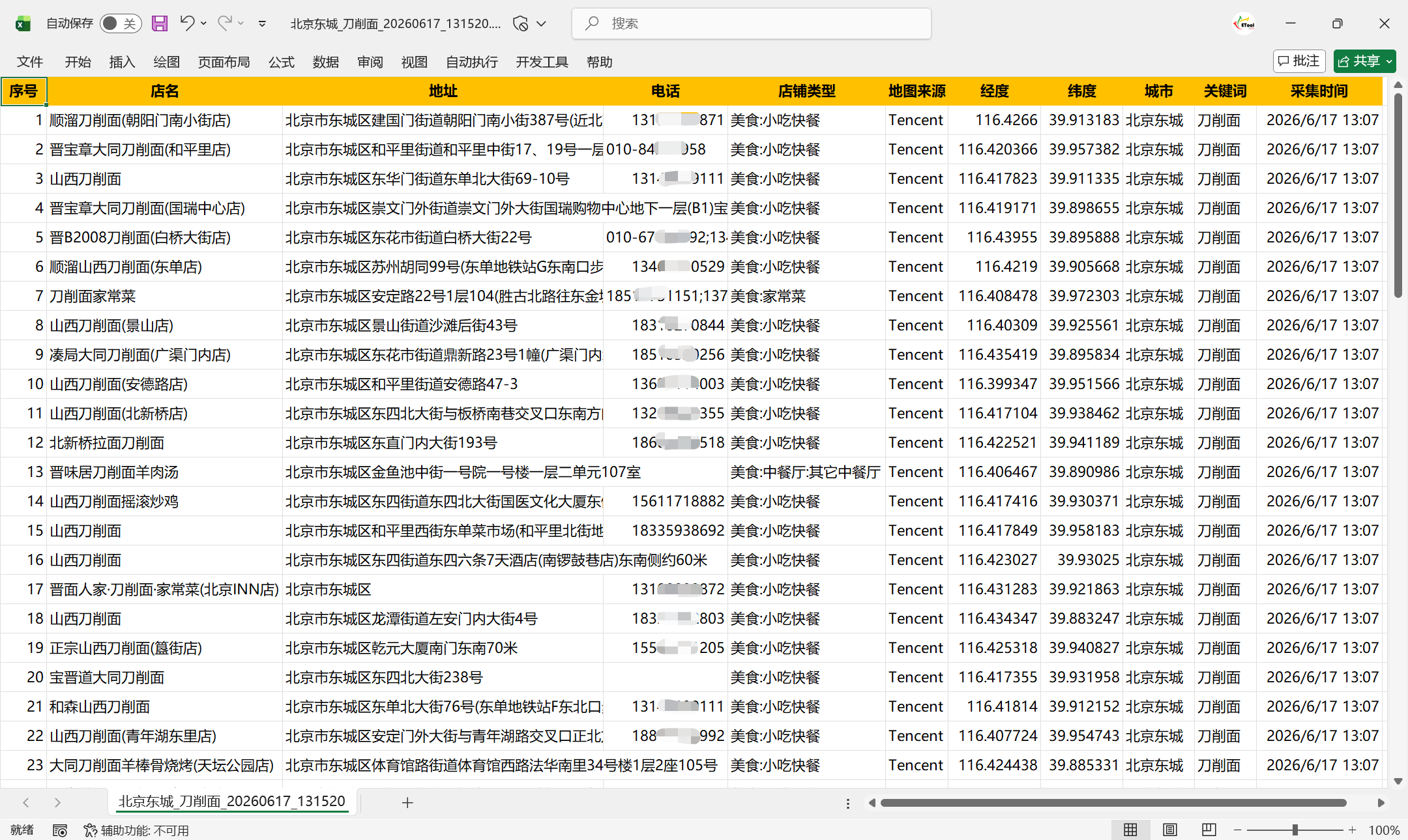Select cell 刀削面家常菜
1408x840 pixels.
click(x=164, y=297)
